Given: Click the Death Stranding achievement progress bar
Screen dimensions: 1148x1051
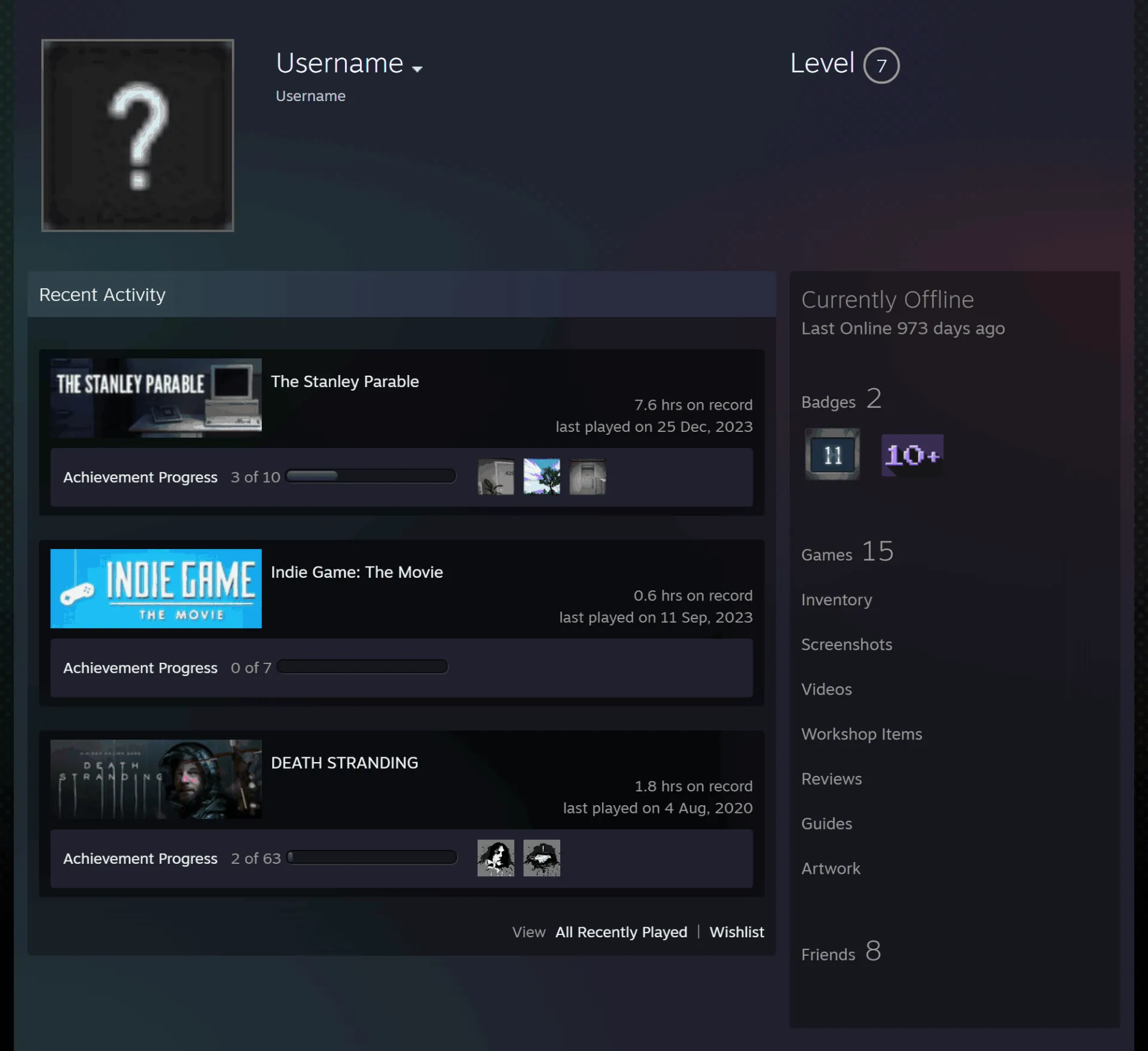Looking at the screenshot, I should (371, 857).
